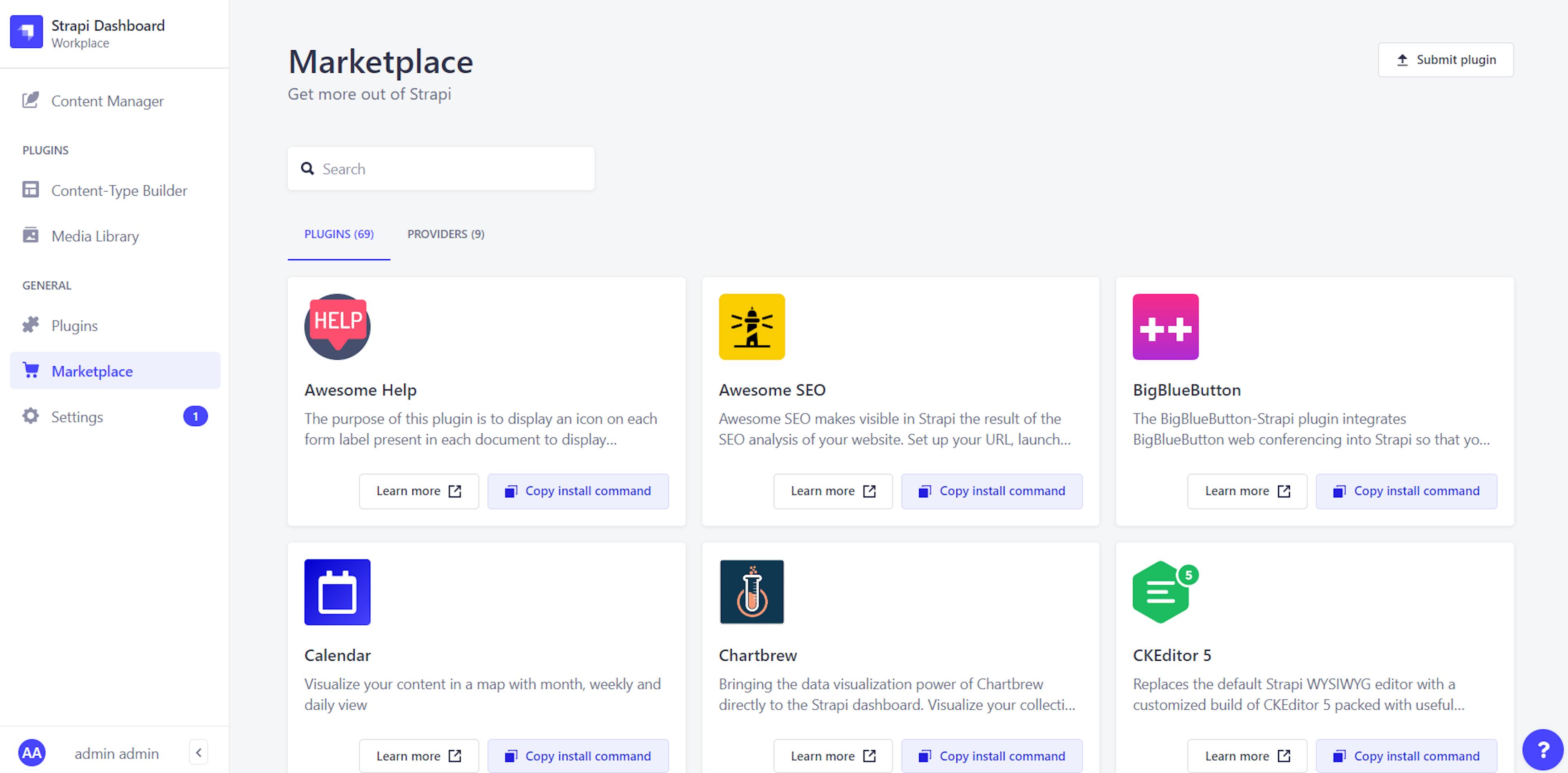1568x773 pixels.
Task: Click the Settings notification badge
Action: click(196, 417)
